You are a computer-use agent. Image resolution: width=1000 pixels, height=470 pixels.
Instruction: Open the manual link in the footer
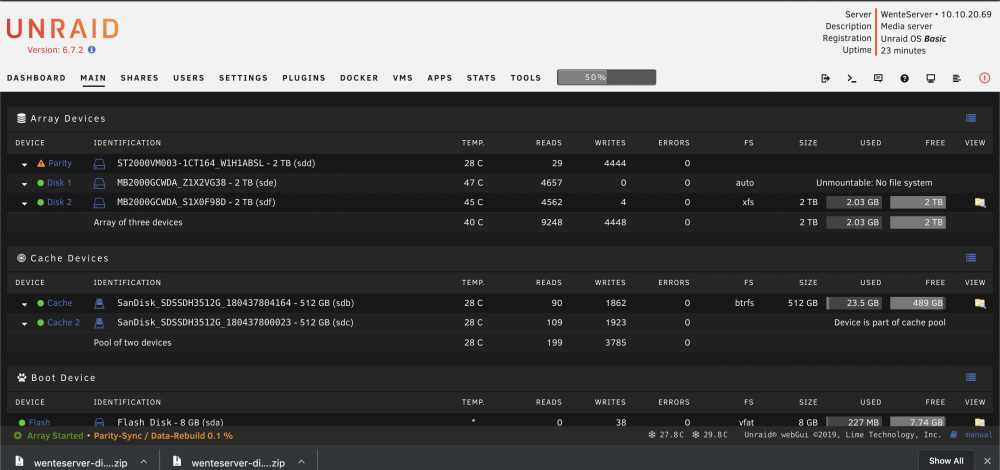point(979,435)
